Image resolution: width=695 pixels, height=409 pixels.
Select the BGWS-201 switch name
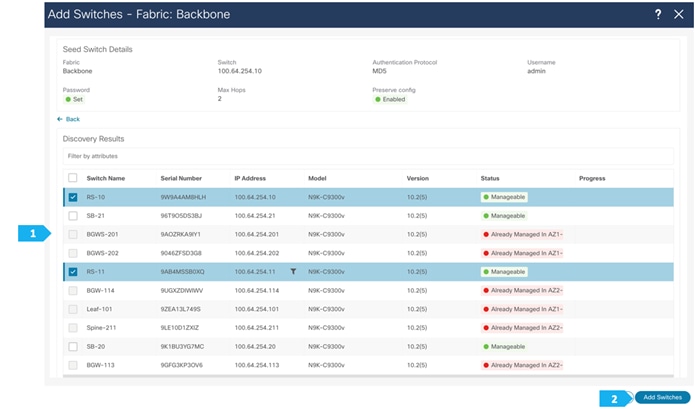click(x=102, y=234)
